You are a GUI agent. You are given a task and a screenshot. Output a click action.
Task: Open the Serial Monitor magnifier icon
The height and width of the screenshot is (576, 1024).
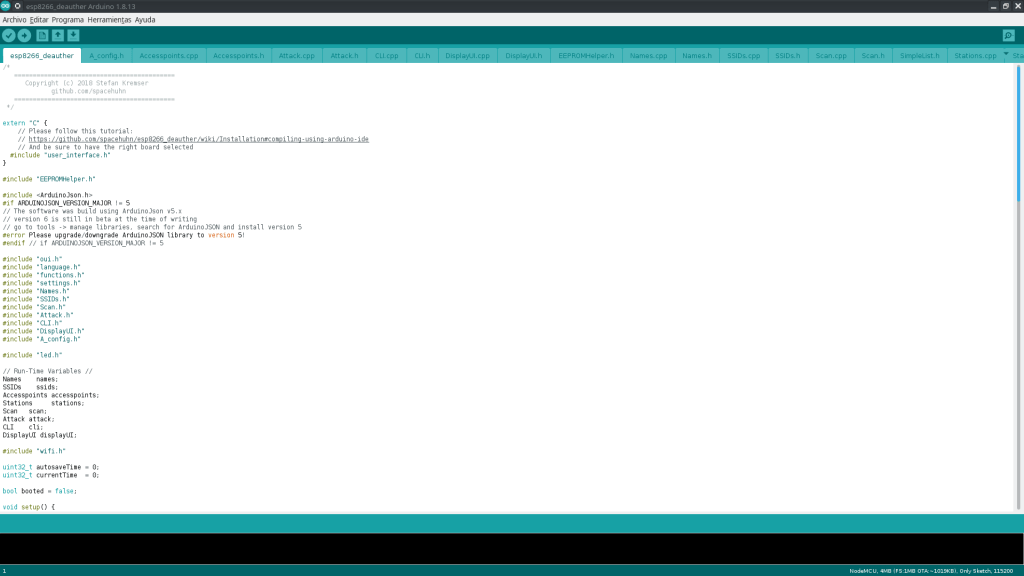click(1008, 36)
